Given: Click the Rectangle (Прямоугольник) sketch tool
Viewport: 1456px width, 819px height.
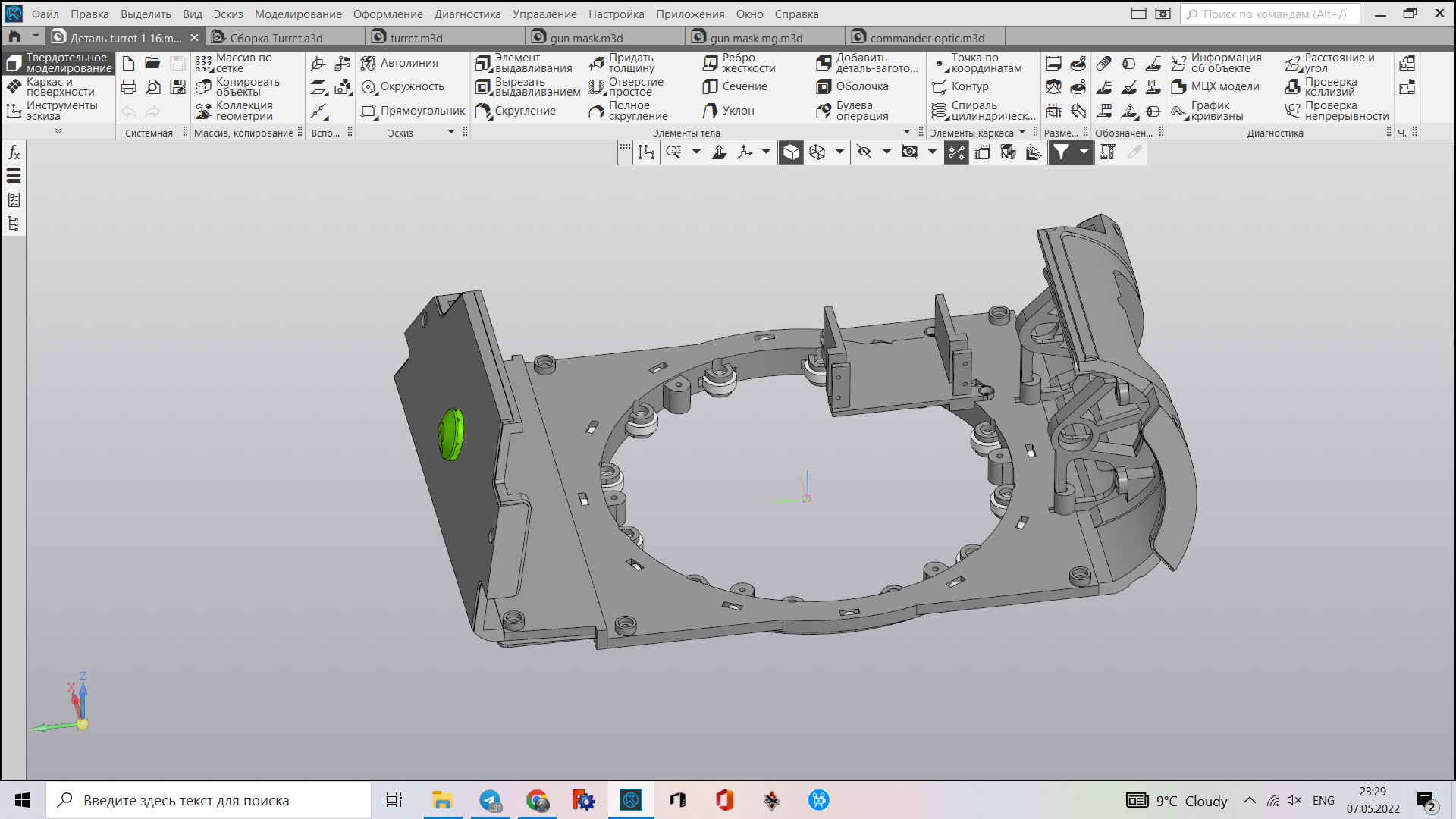Looking at the screenshot, I should (x=413, y=111).
